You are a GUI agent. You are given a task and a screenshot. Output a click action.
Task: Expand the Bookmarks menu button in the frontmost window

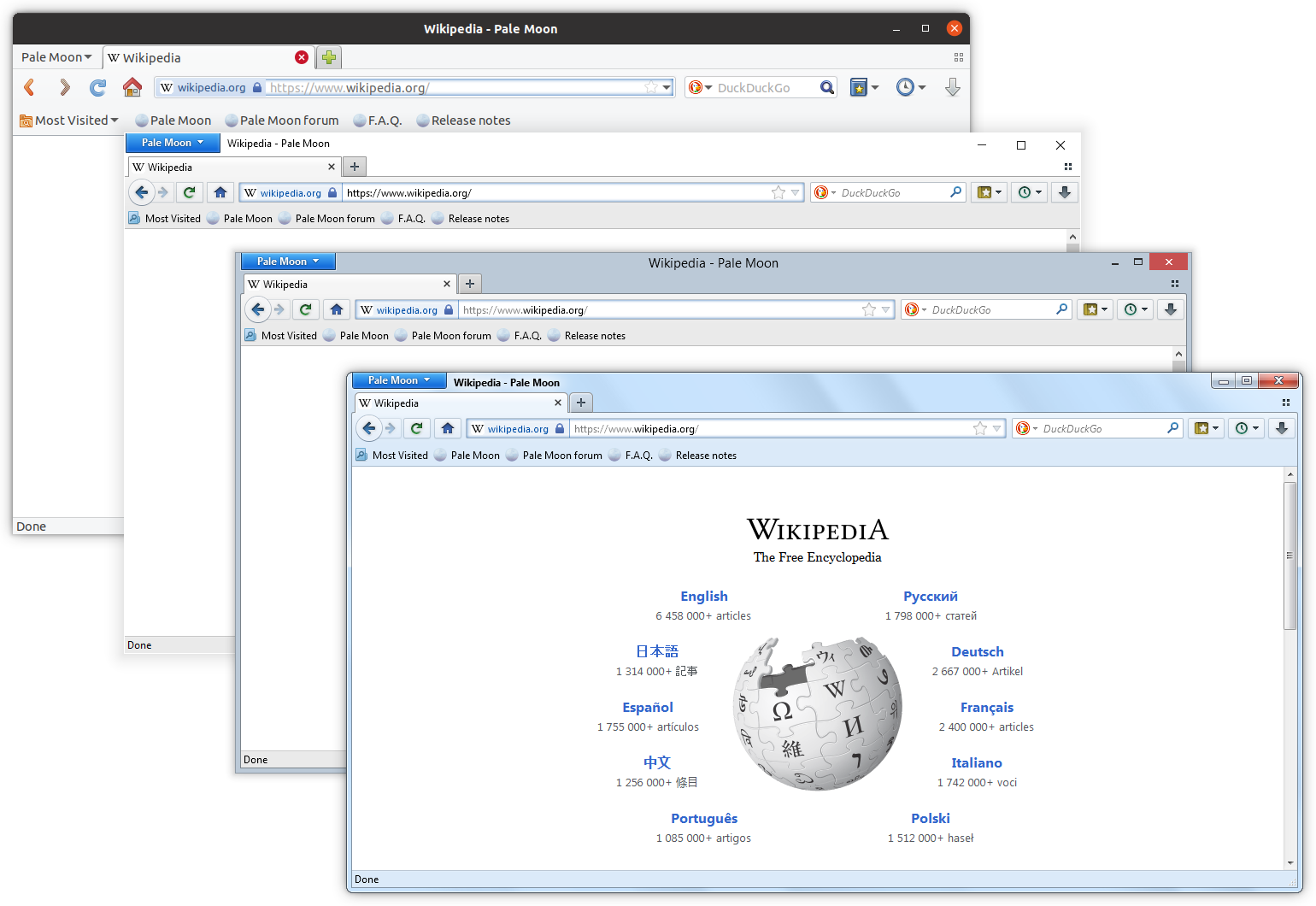coord(1207,428)
